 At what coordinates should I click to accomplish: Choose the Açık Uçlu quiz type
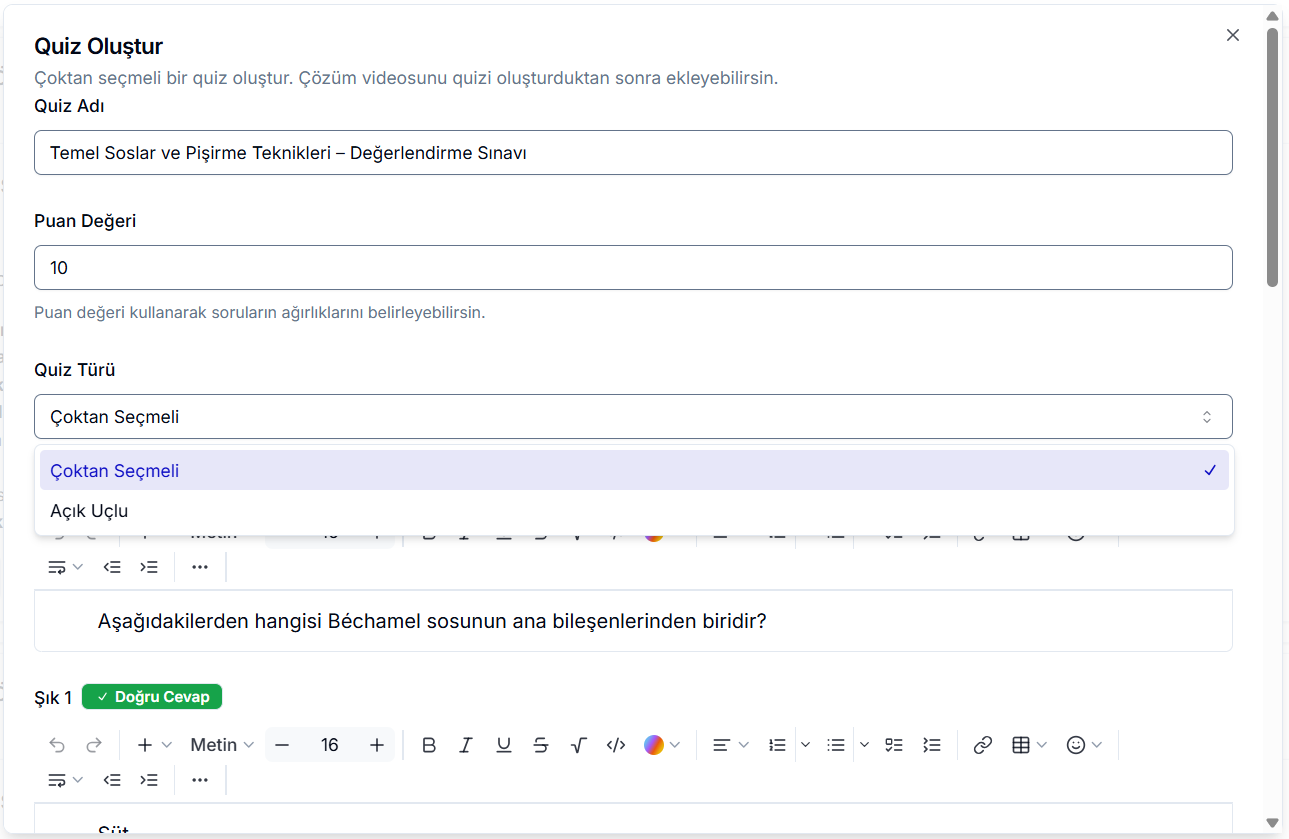click(x=634, y=510)
